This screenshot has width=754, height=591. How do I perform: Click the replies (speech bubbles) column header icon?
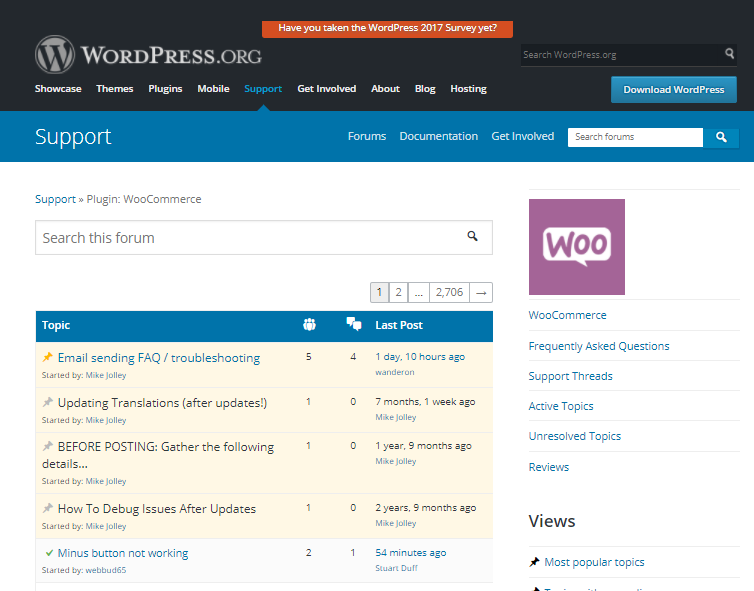(354, 324)
